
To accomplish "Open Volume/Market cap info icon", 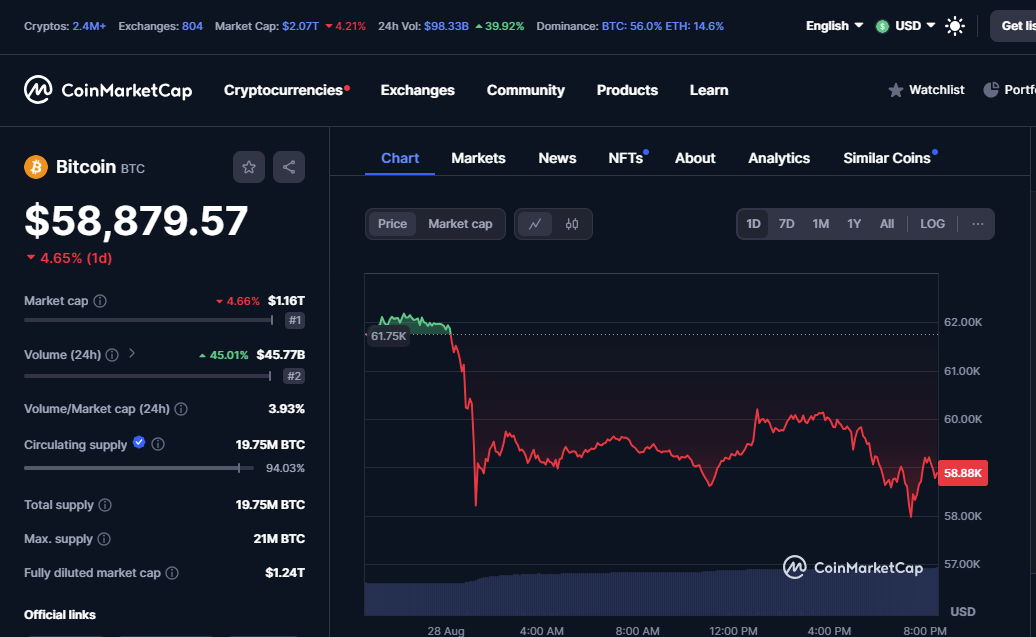I will click(181, 410).
